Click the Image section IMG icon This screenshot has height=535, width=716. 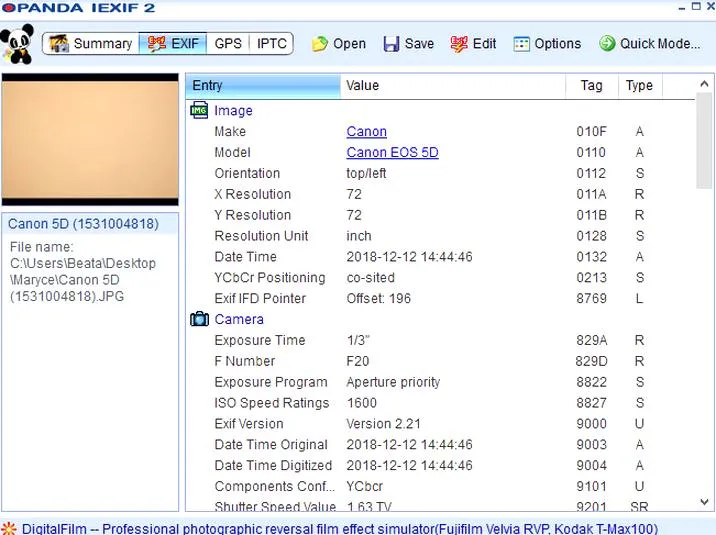pos(199,110)
